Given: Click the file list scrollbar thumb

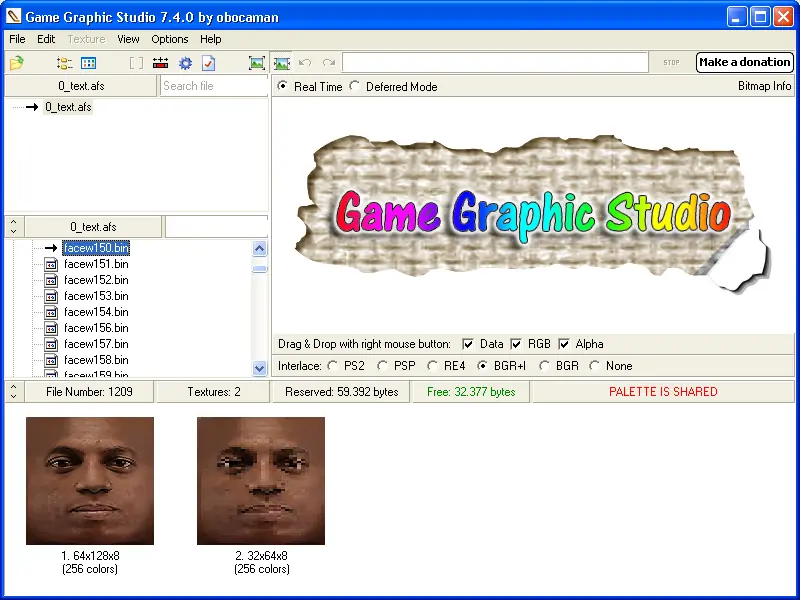Looking at the screenshot, I should tap(259, 269).
